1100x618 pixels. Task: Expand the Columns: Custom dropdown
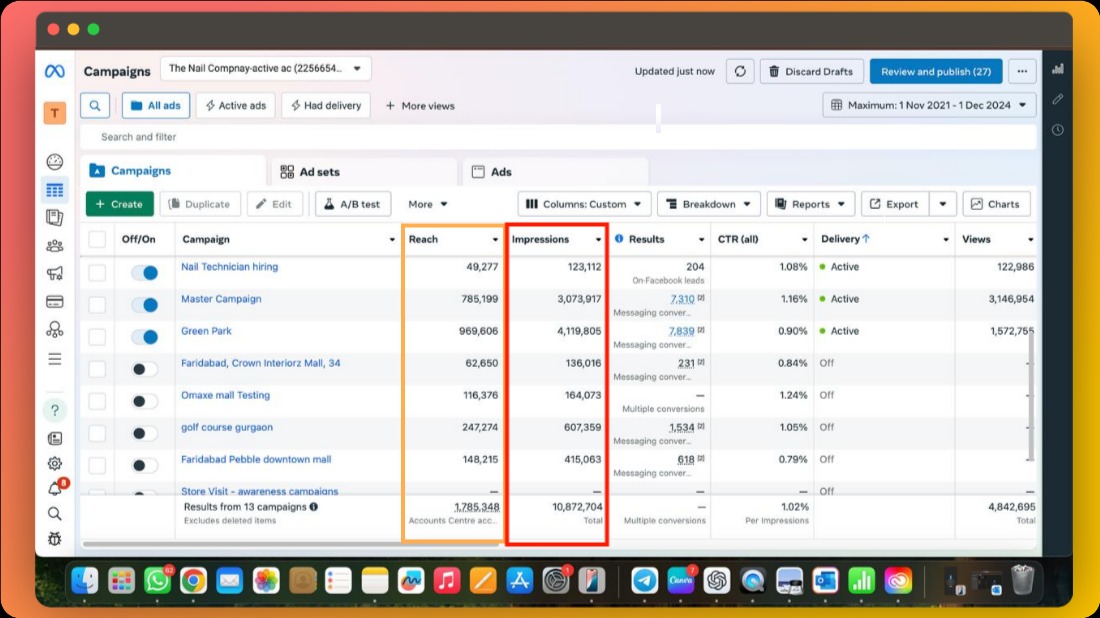point(585,204)
